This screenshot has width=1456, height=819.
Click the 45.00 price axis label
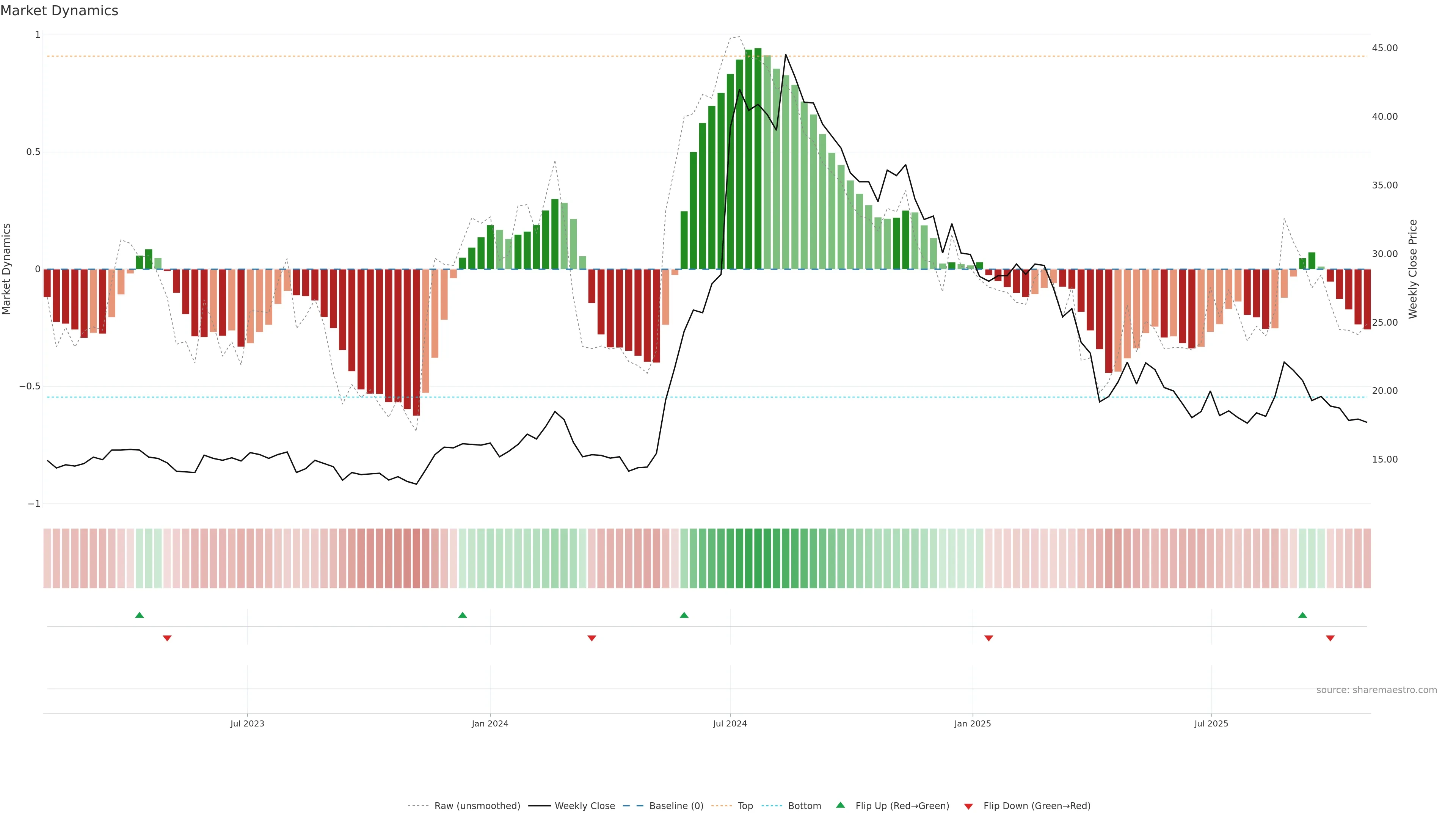point(1384,48)
